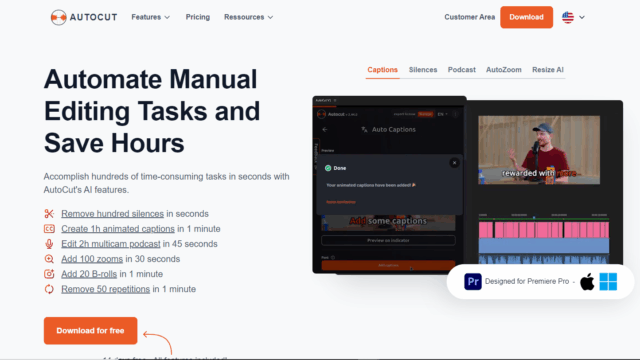Click the orange Add captions button in plugin
Image resolution: width=640 pixels, height=360 pixels.
point(388,265)
